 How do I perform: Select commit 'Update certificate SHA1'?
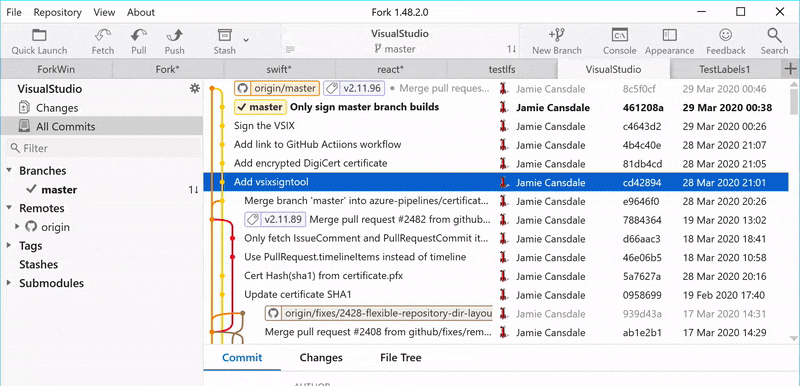297,294
